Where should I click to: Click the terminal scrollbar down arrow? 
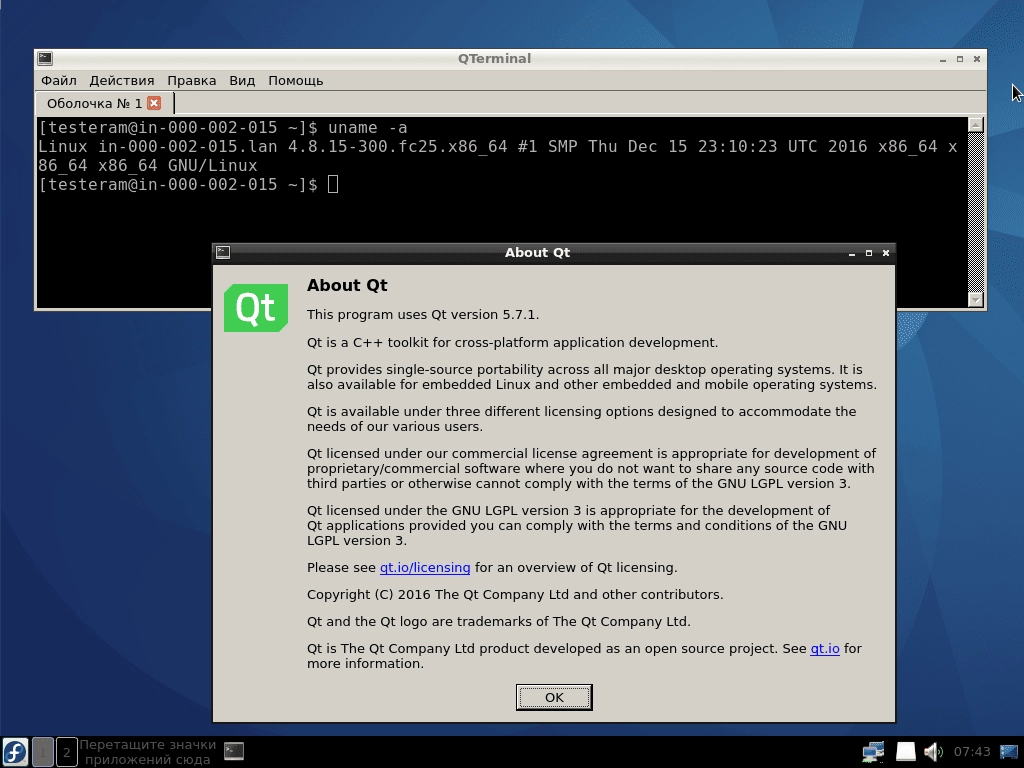[976, 299]
